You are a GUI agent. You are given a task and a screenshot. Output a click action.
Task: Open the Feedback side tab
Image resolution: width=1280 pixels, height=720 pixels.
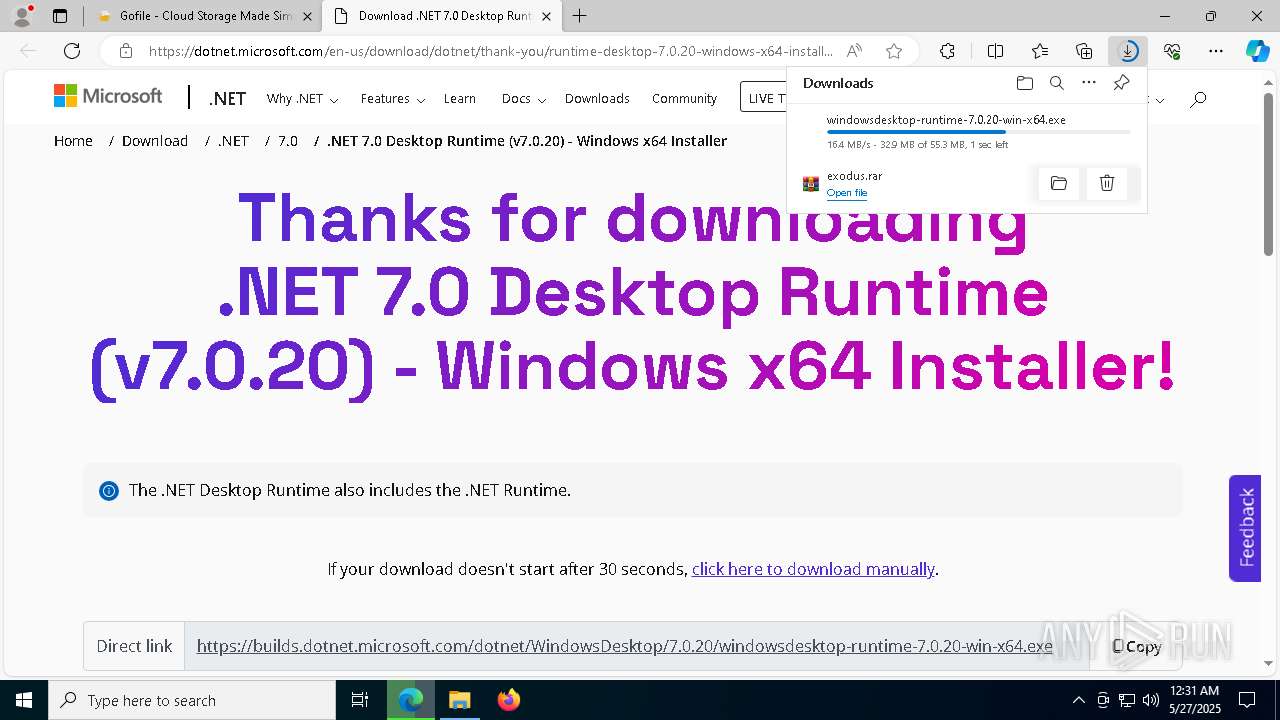[x=1245, y=528]
